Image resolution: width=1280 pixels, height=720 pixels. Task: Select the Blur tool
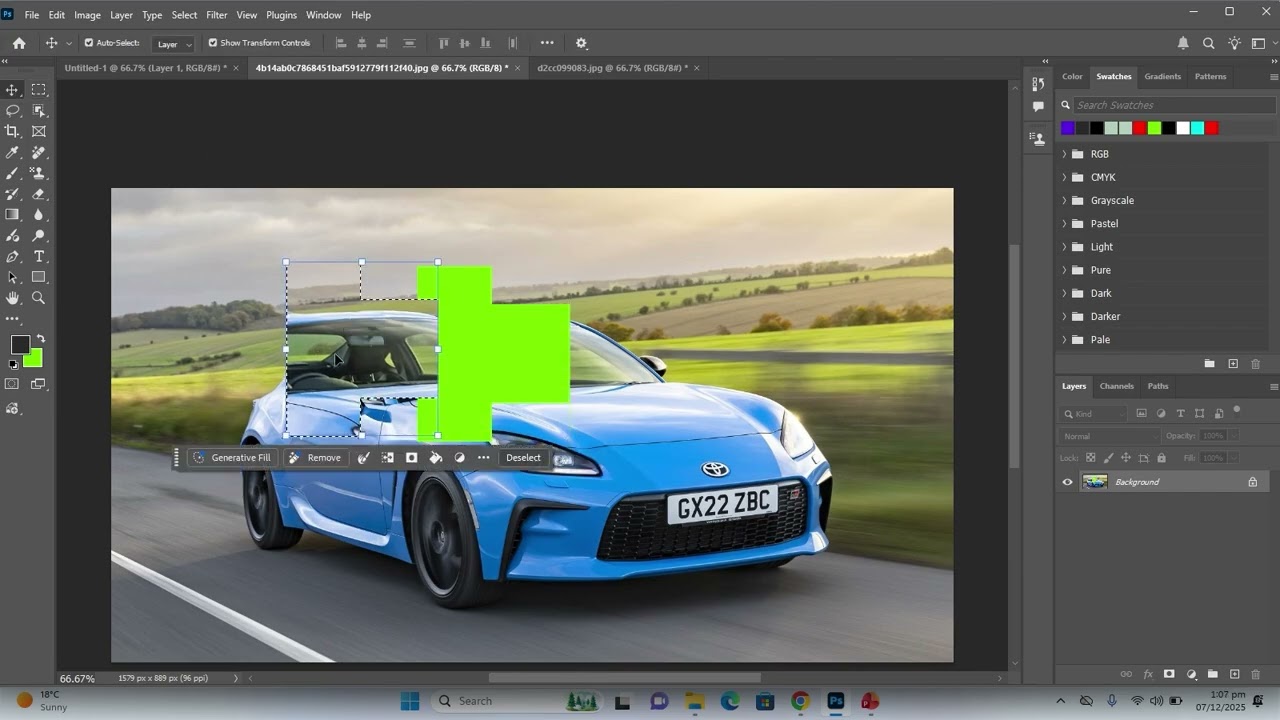point(39,214)
